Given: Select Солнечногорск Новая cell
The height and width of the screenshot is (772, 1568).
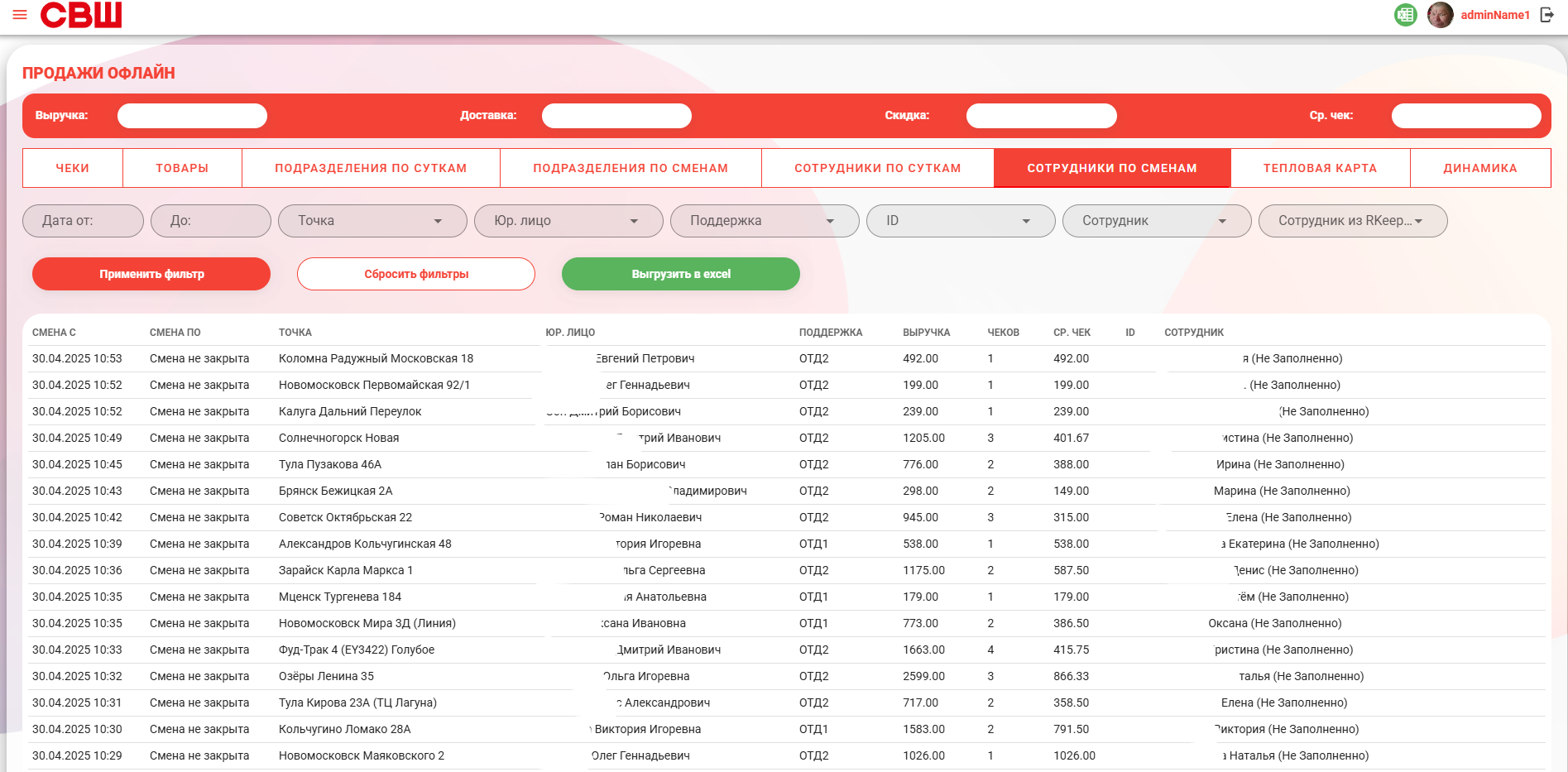Looking at the screenshot, I should tap(338, 438).
